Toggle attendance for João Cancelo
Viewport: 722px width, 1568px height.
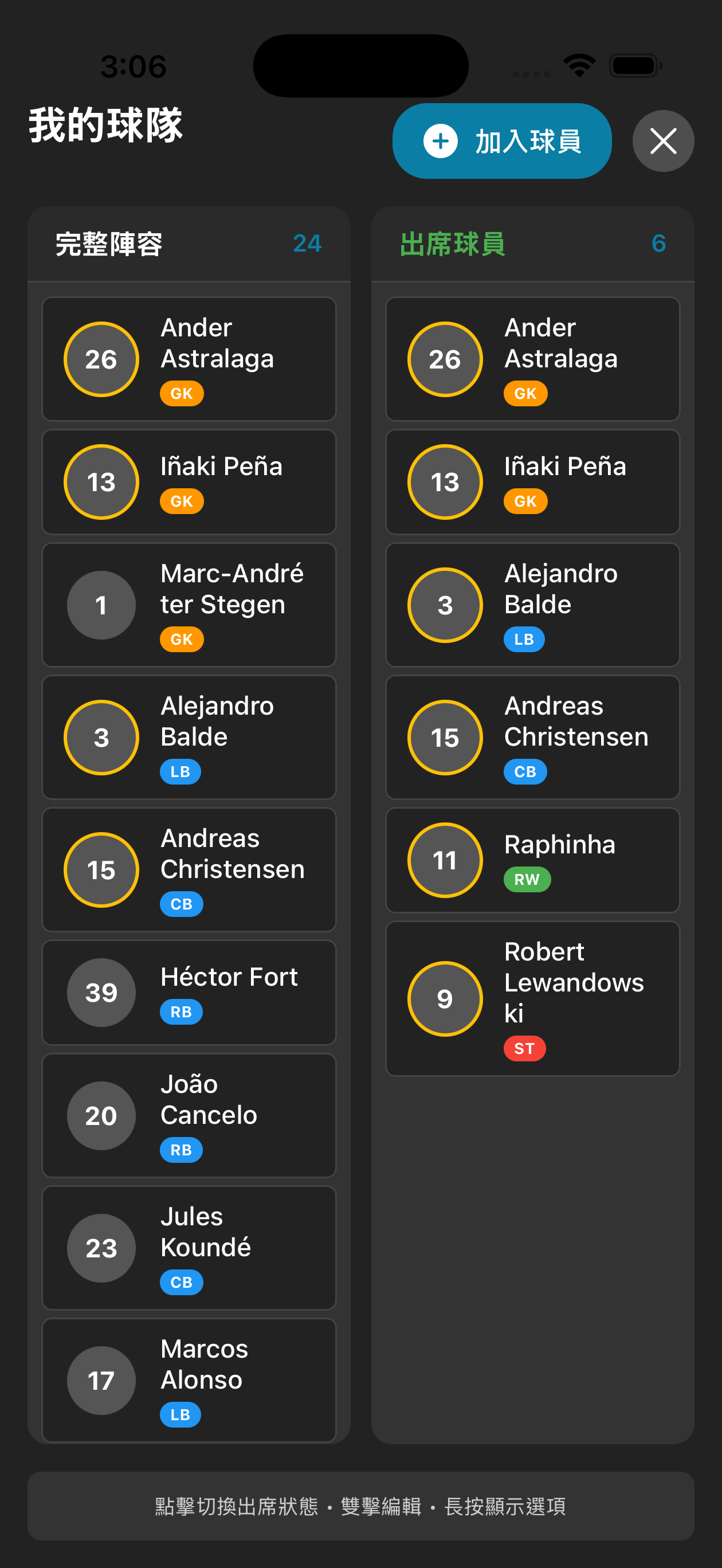pos(188,1115)
